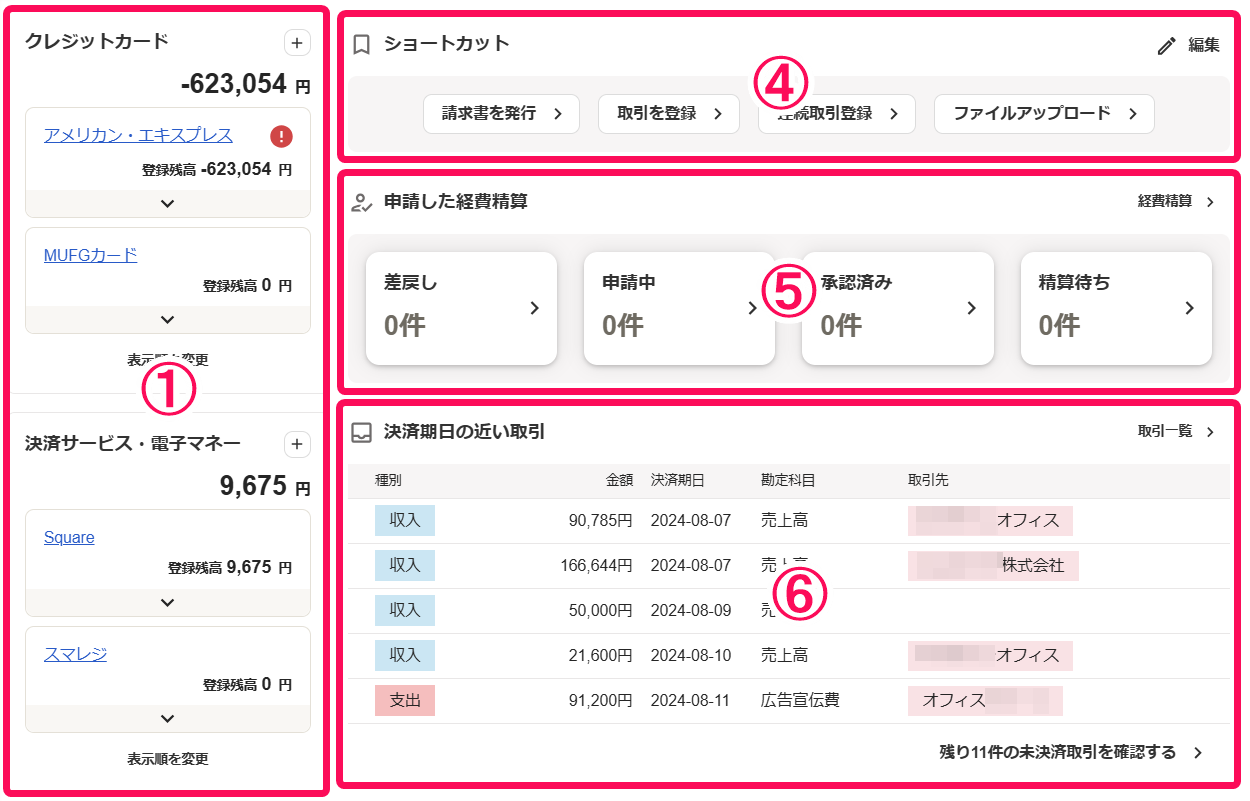
Task: Open スマレジ account link
Action: pos(75,654)
